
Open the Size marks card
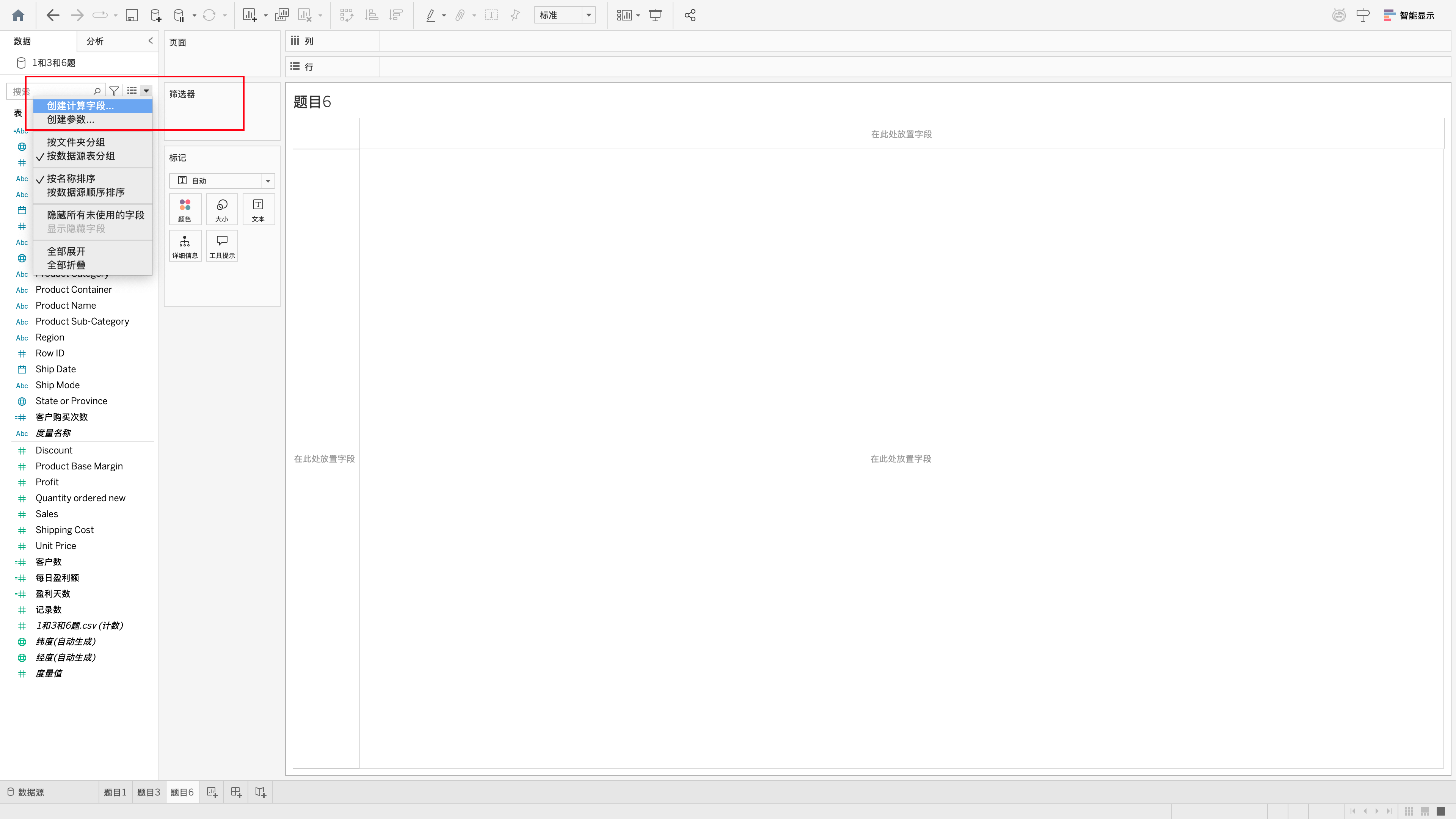click(x=221, y=210)
